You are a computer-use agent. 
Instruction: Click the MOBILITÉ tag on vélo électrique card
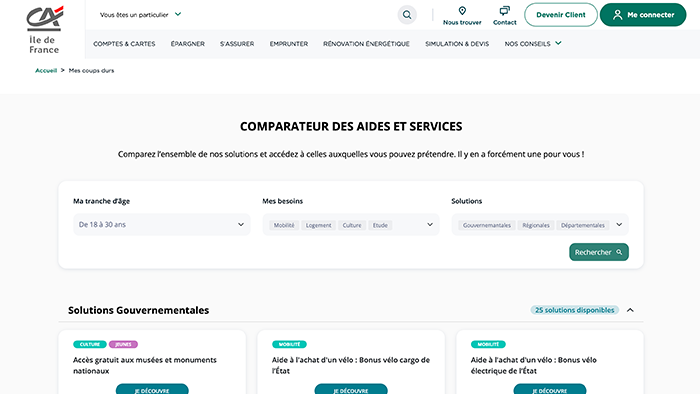click(x=488, y=344)
